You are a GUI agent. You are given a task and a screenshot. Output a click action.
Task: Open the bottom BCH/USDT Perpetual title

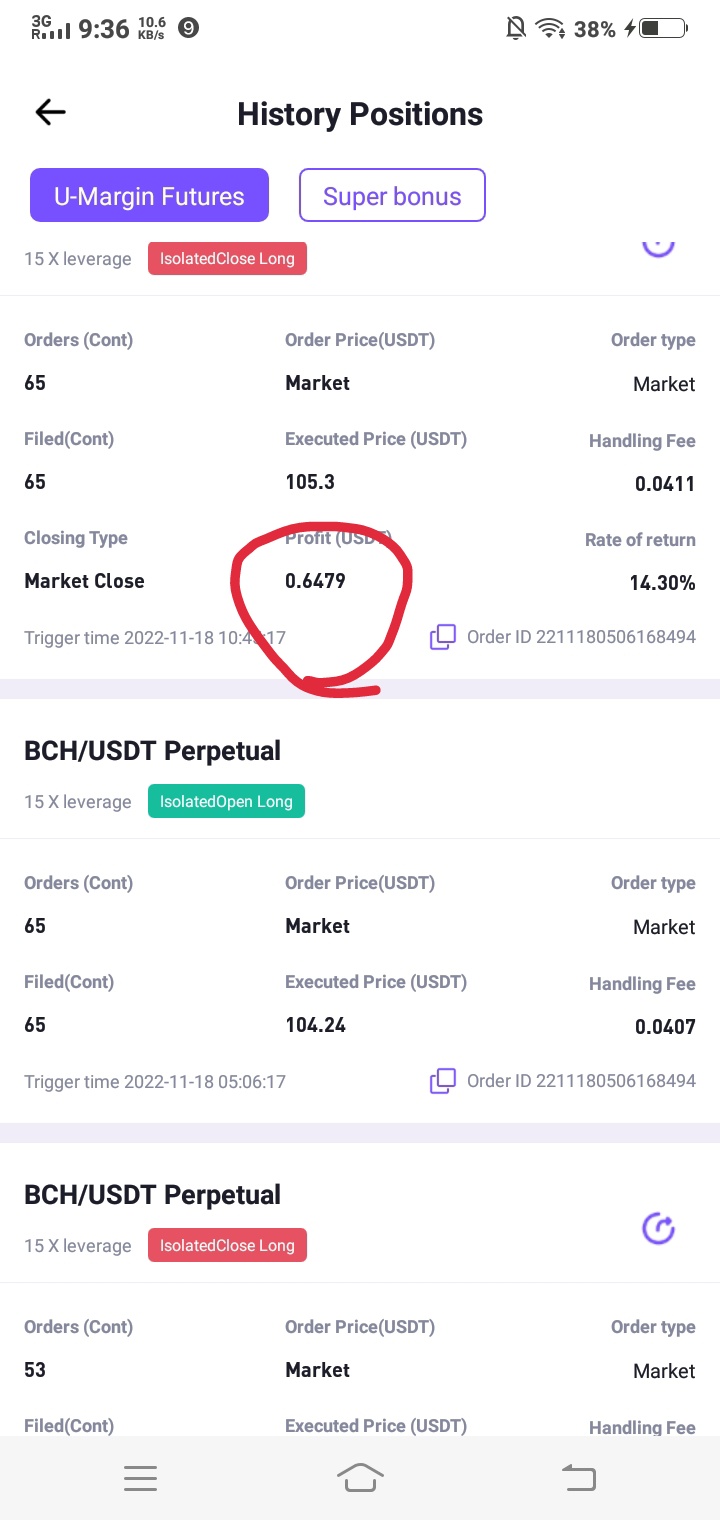152,1195
